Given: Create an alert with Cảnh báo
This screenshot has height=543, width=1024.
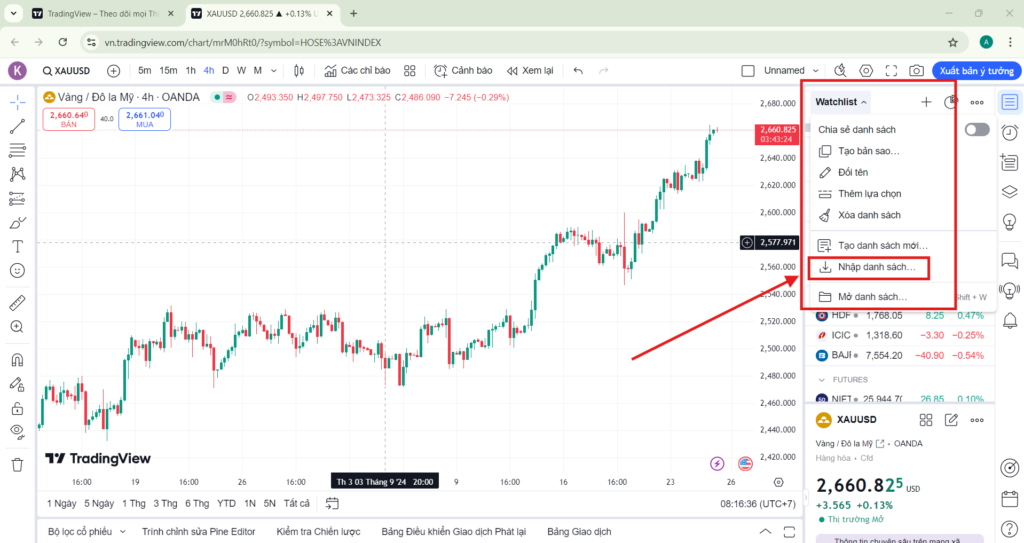Looking at the screenshot, I should pos(463,71).
